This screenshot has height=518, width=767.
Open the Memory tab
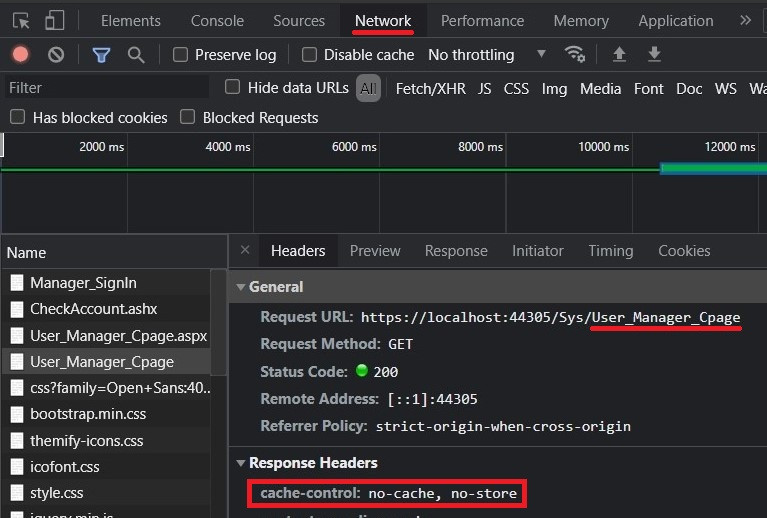581,21
